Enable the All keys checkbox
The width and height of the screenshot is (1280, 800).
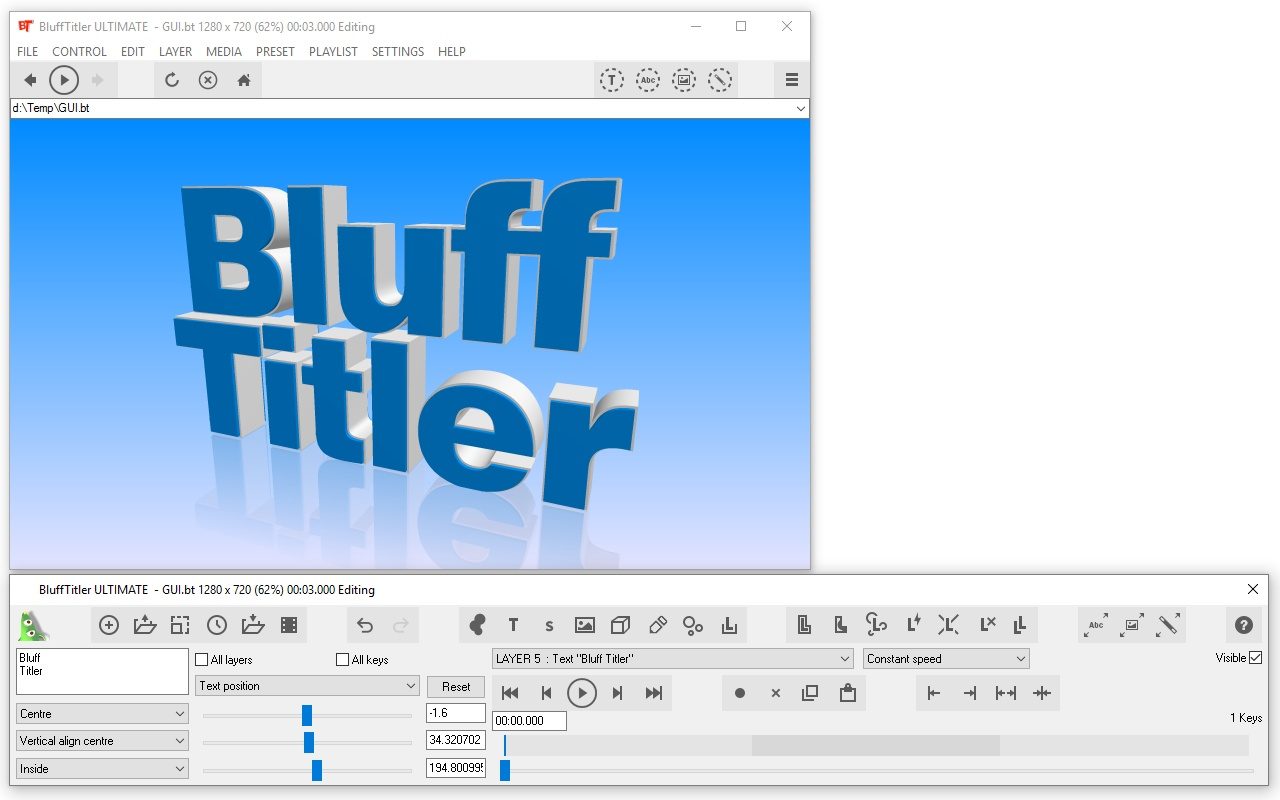point(343,659)
